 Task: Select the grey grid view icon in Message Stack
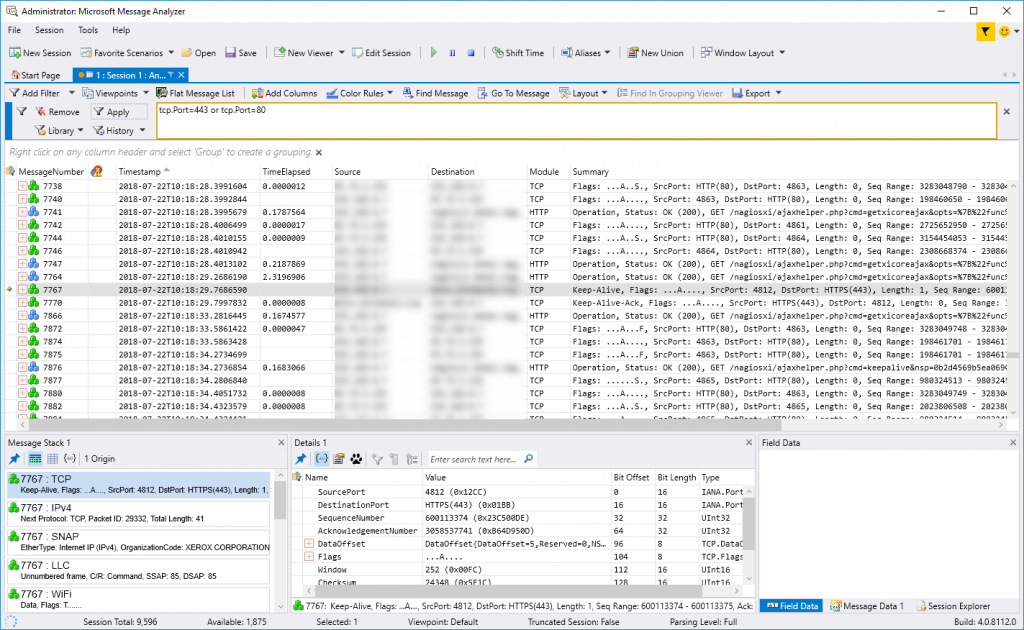pyautogui.click(x=52, y=459)
